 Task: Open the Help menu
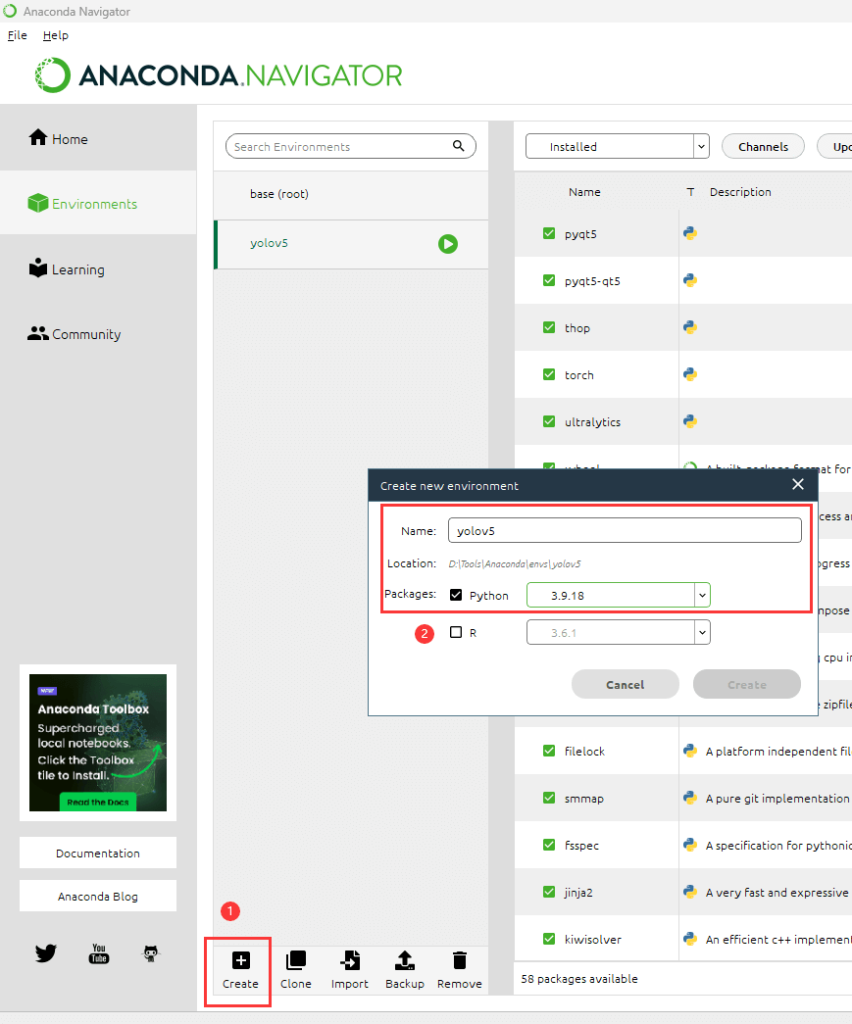click(55, 35)
